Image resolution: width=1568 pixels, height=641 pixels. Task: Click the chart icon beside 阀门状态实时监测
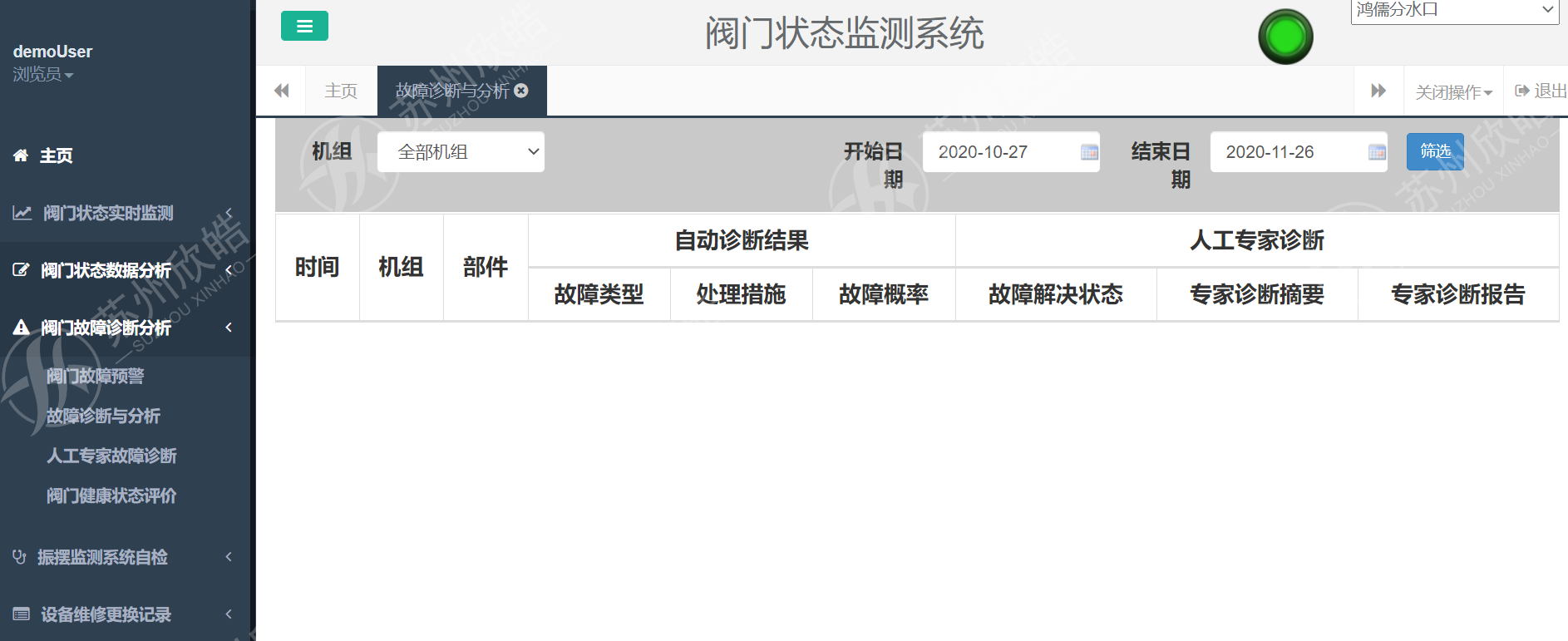click(22, 213)
